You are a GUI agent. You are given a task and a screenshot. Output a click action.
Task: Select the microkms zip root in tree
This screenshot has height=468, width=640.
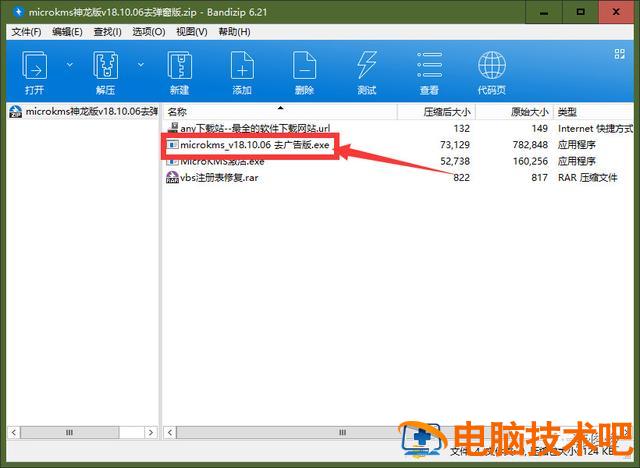83,111
